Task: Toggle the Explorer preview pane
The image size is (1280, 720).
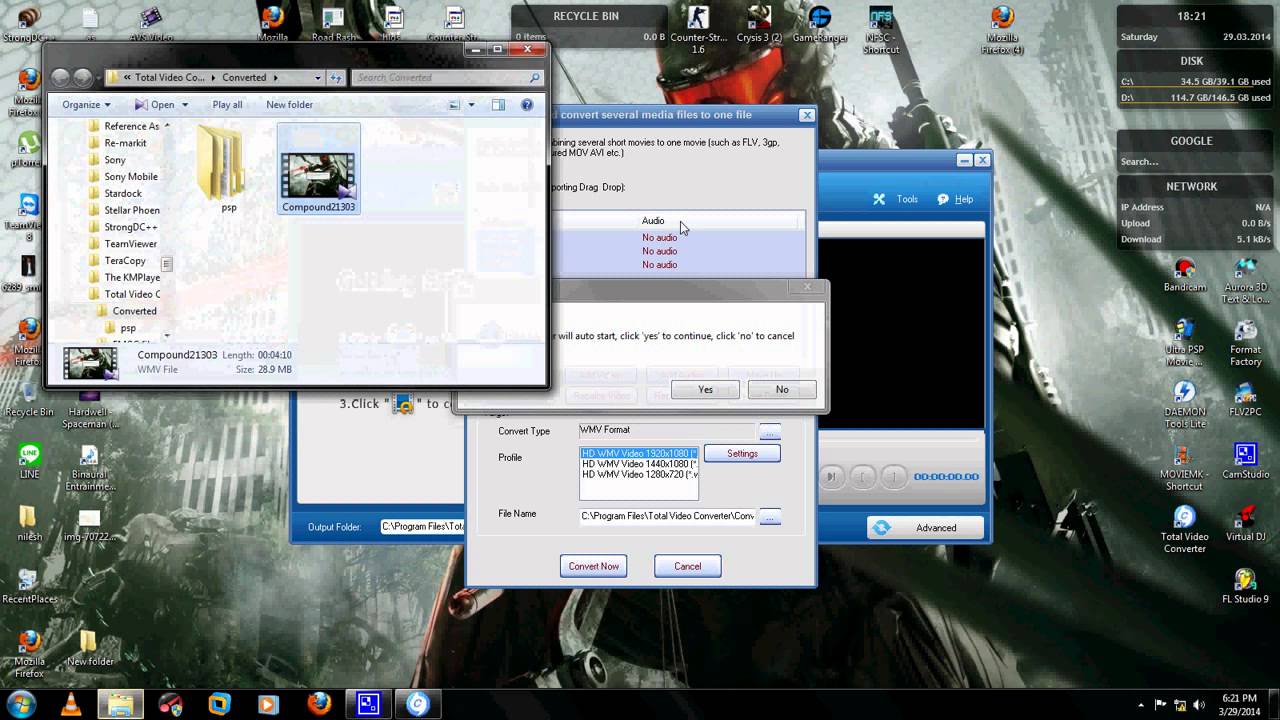Action: coord(498,105)
